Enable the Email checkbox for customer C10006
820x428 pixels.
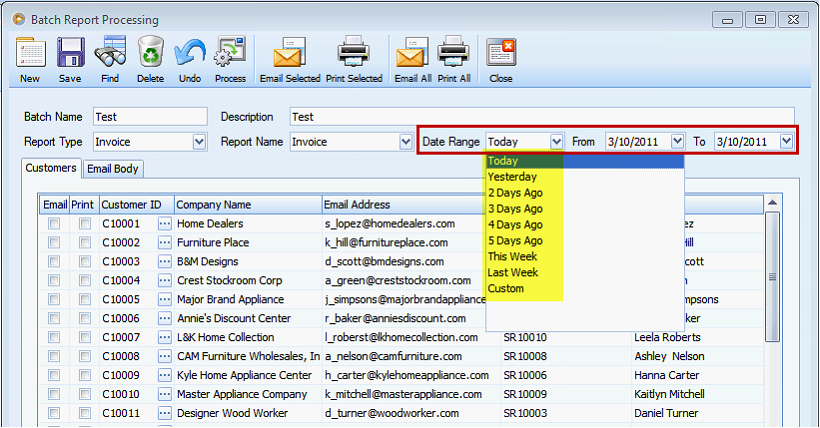54,319
